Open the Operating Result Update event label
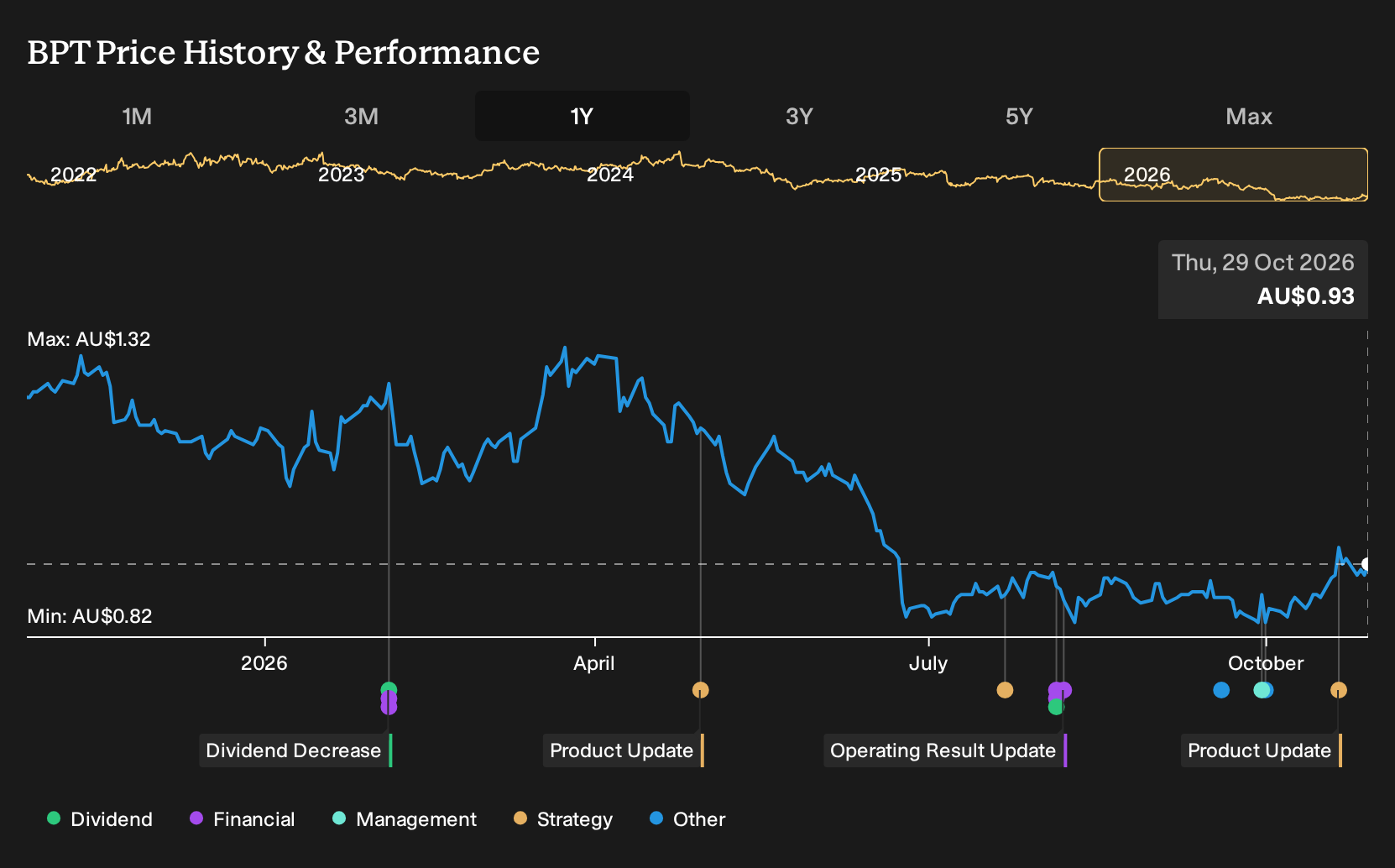Screen dimensions: 1395x868 (945, 750)
